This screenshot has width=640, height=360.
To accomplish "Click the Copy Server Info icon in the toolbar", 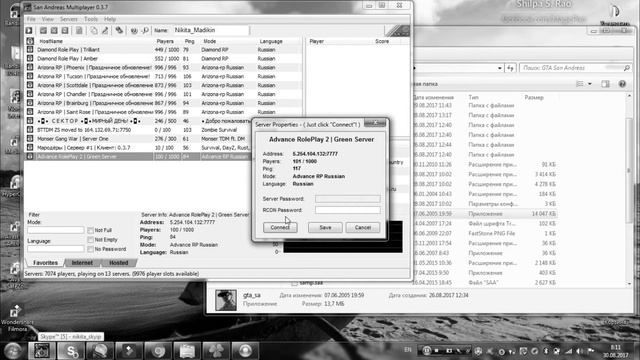I will [94, 31].
